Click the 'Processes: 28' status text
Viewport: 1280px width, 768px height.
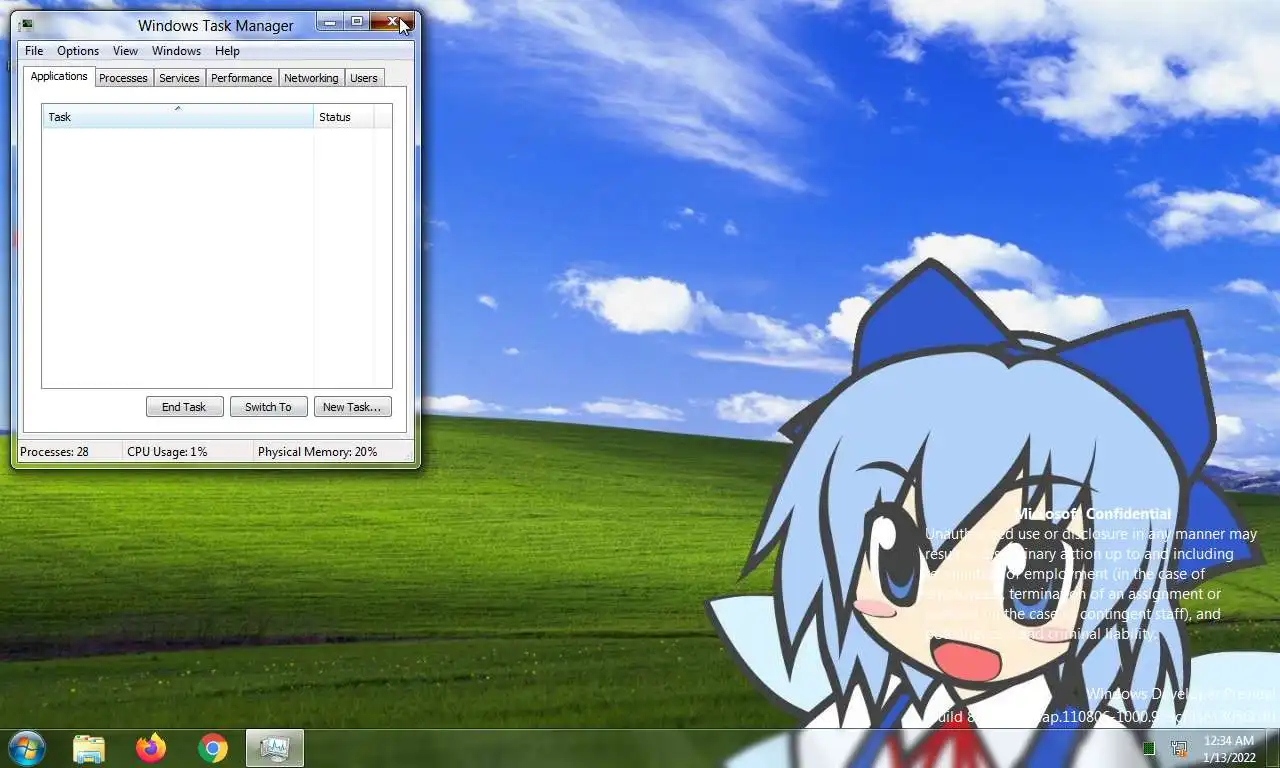click(54, 452)
